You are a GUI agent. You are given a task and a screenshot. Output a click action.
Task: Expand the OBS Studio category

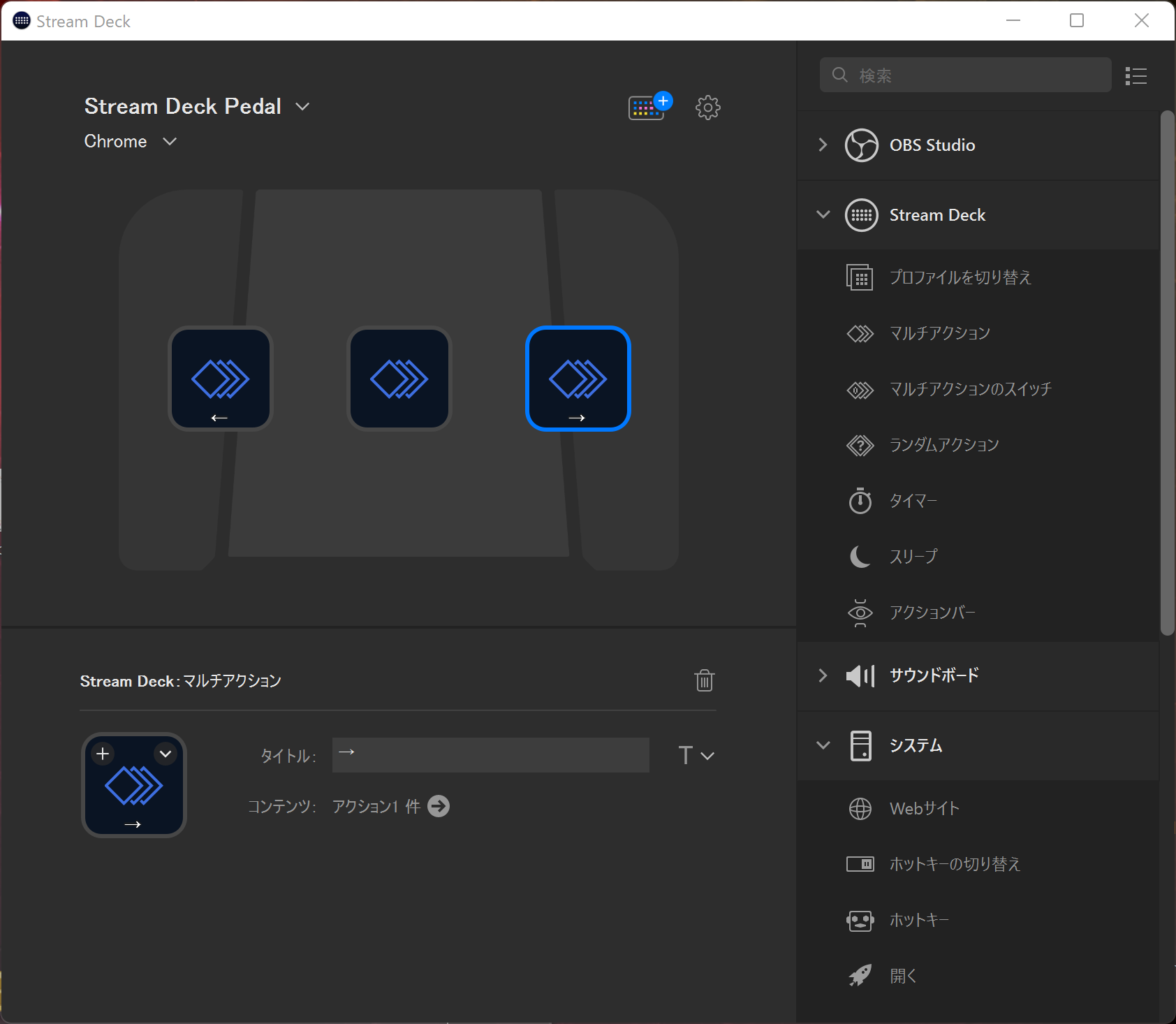pos(823,145)
